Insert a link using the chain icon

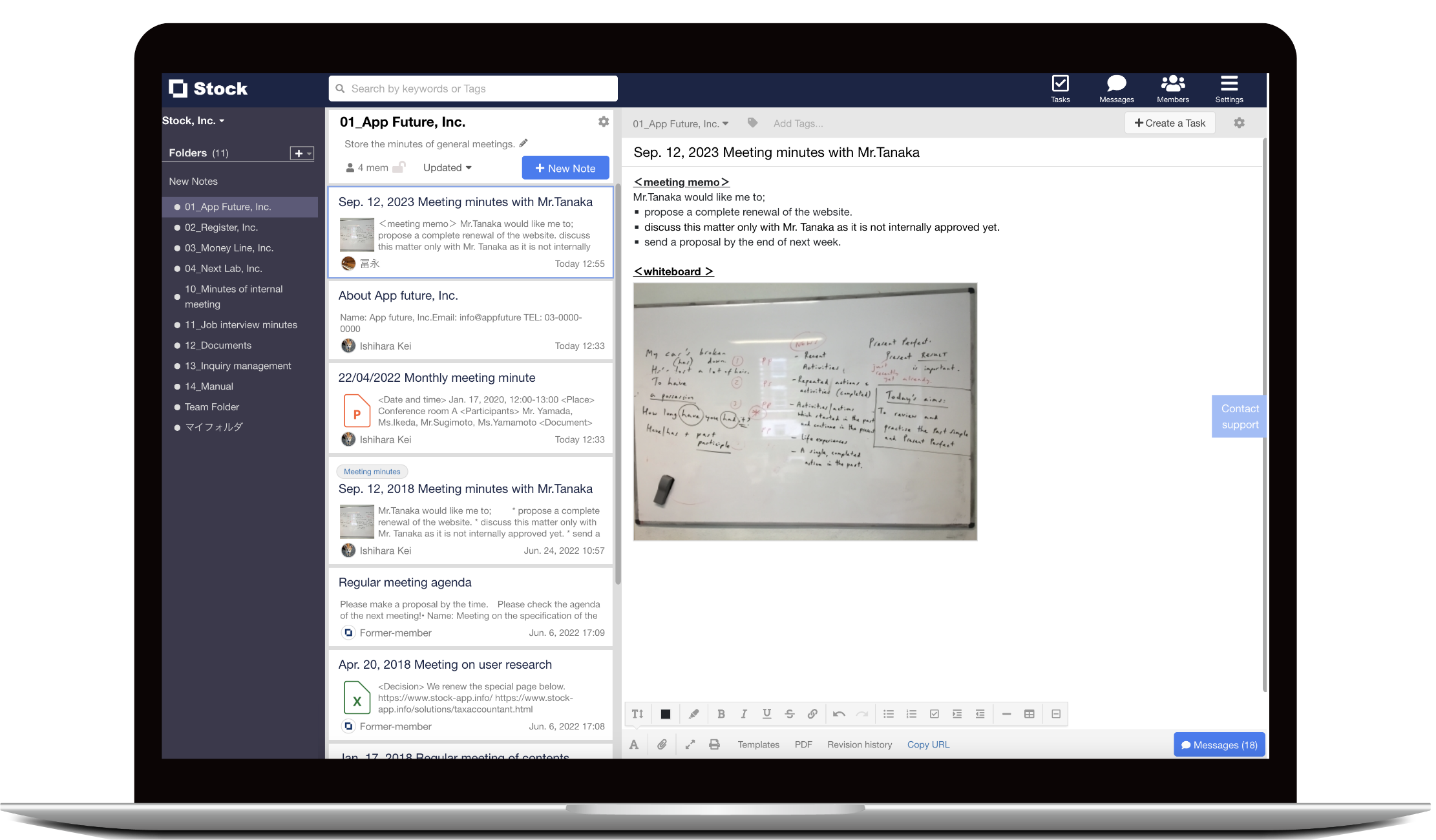click(812, 714)
